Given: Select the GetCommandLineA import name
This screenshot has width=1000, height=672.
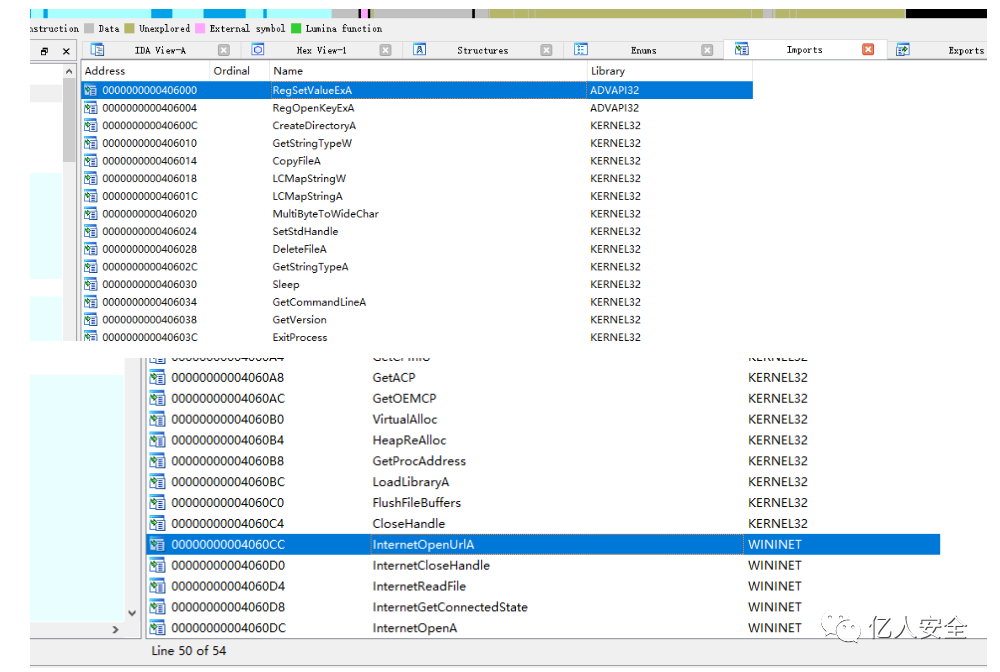Looking at the screenshot, I should coord(320,302).
